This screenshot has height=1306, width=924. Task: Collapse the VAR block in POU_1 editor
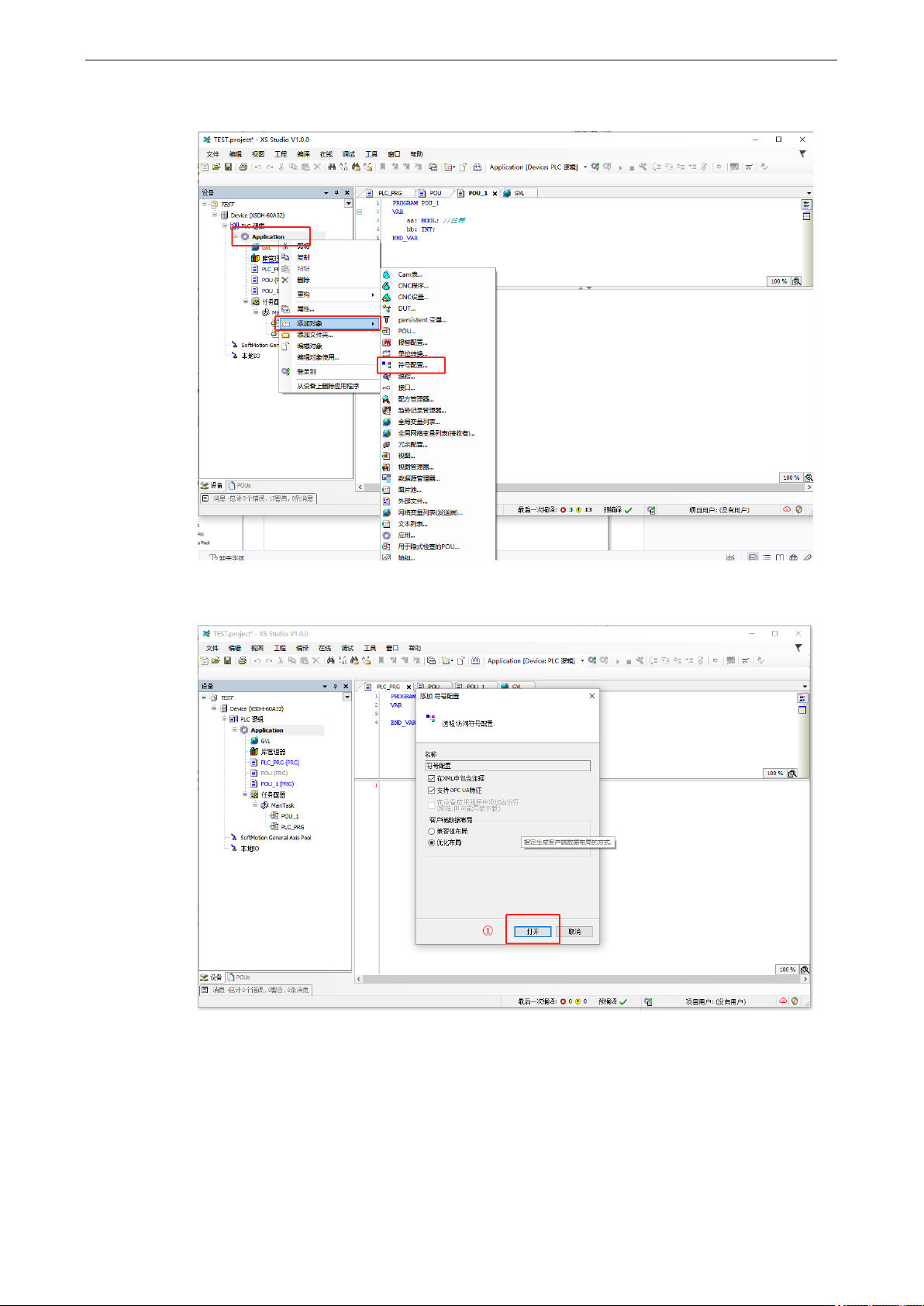(x=360, y=212)
